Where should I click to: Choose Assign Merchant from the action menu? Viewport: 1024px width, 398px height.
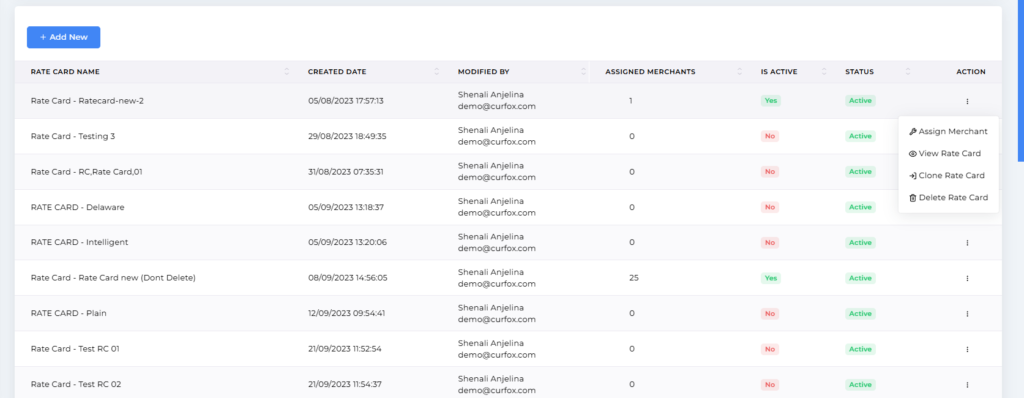[x=948, y=131]
